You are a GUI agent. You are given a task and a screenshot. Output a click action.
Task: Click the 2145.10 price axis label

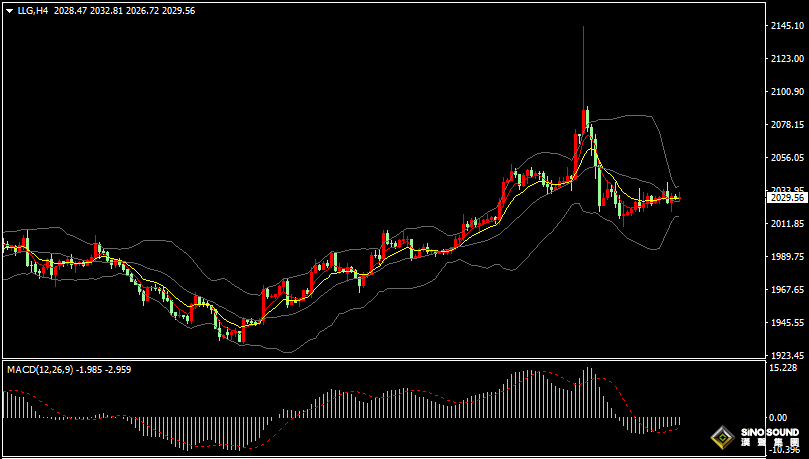coord(786,26)
